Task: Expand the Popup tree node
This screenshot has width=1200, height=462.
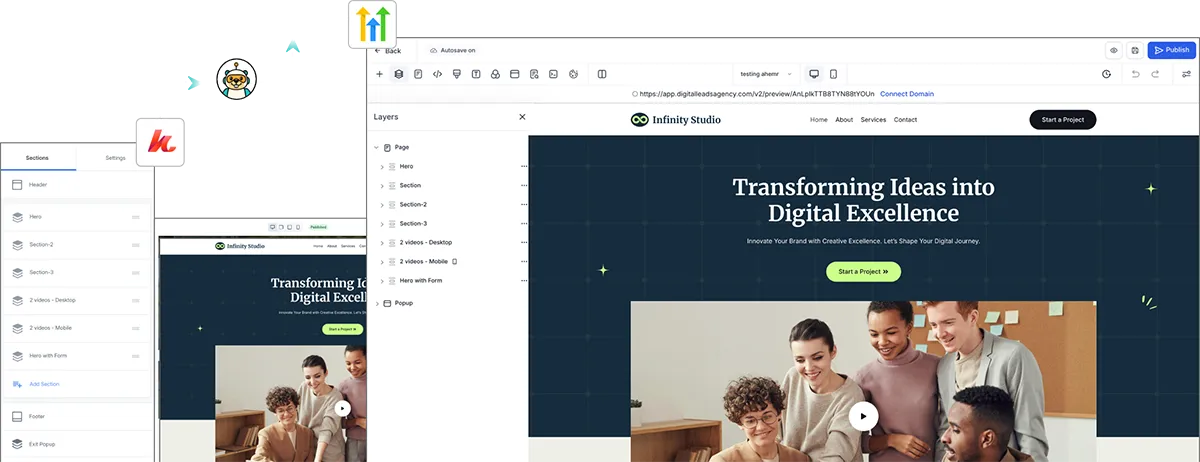Action: (x=377, y=302)
